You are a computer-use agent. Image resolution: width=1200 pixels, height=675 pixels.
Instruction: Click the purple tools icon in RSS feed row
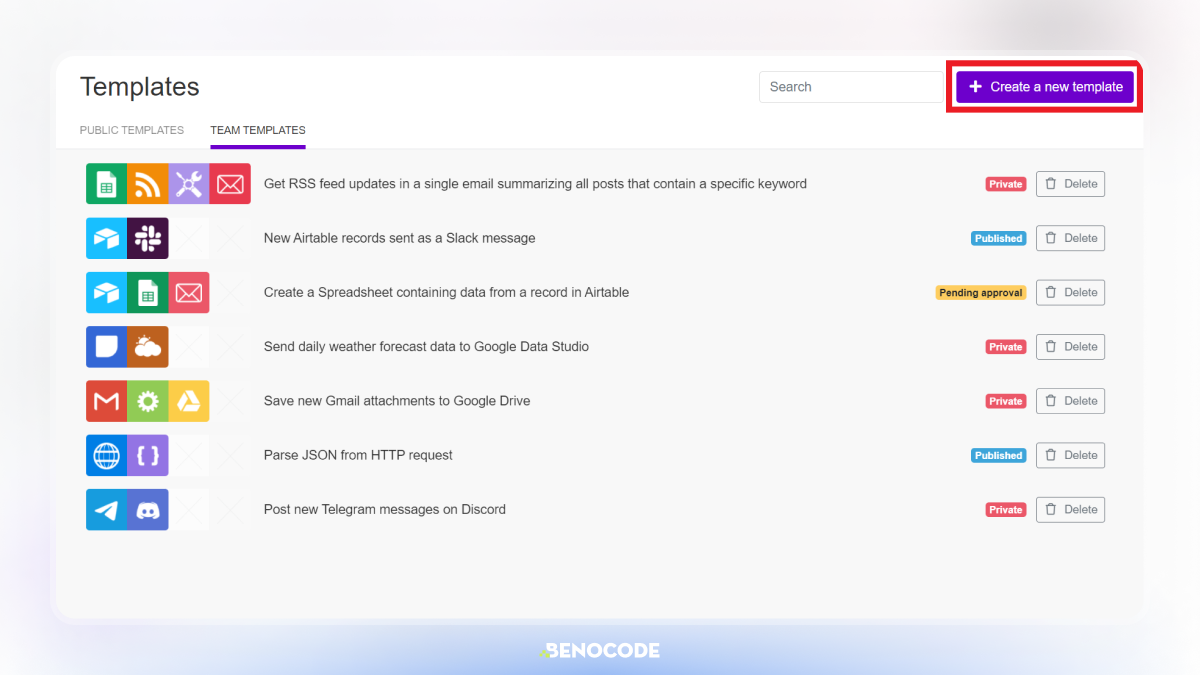pyautogui.click(x=189, y=184)
